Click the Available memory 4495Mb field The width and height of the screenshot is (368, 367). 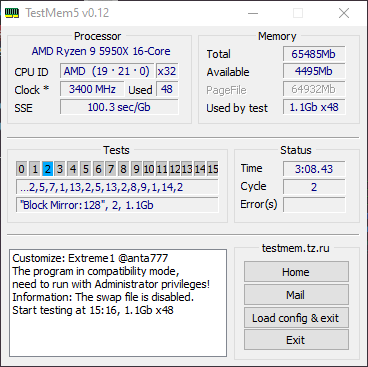(x=314, y=71)
